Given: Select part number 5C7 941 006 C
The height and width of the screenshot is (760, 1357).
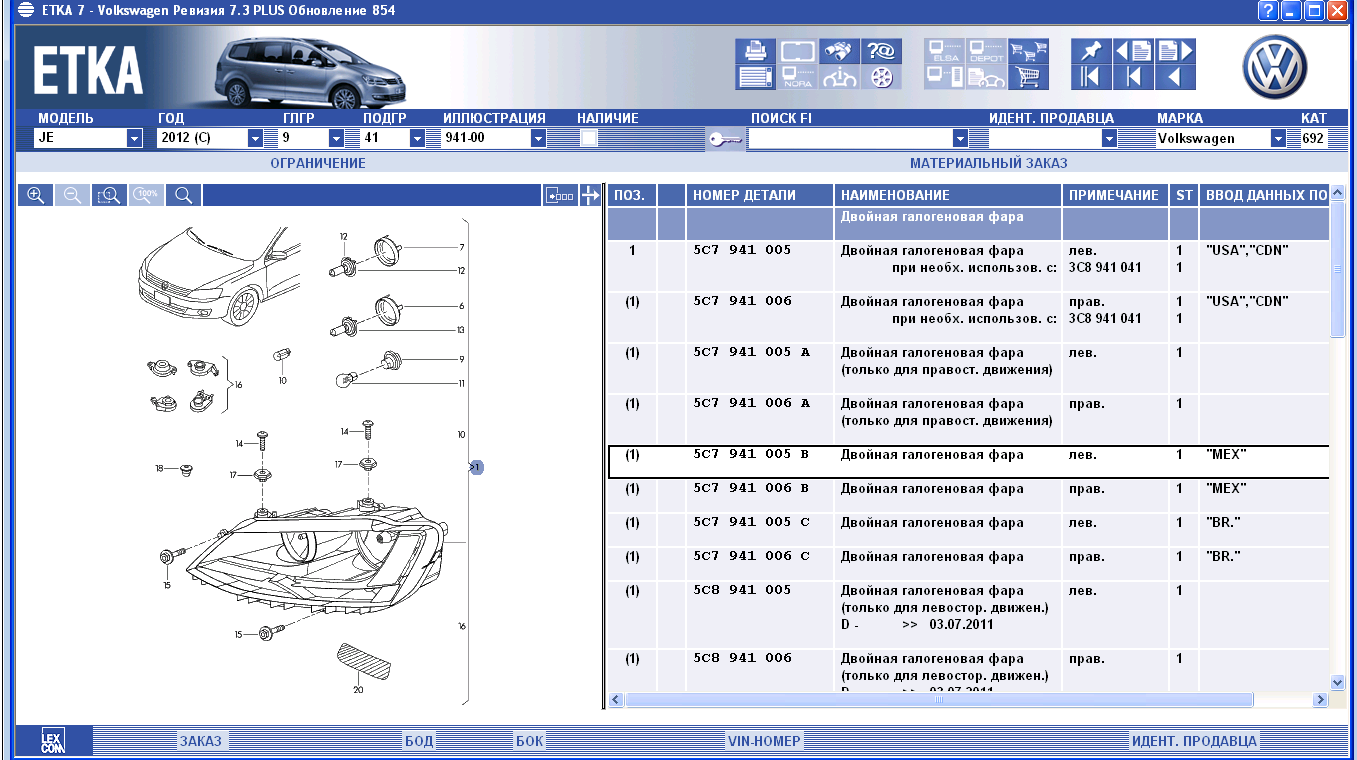Looking at the screenshot, I should coord(751,556).
